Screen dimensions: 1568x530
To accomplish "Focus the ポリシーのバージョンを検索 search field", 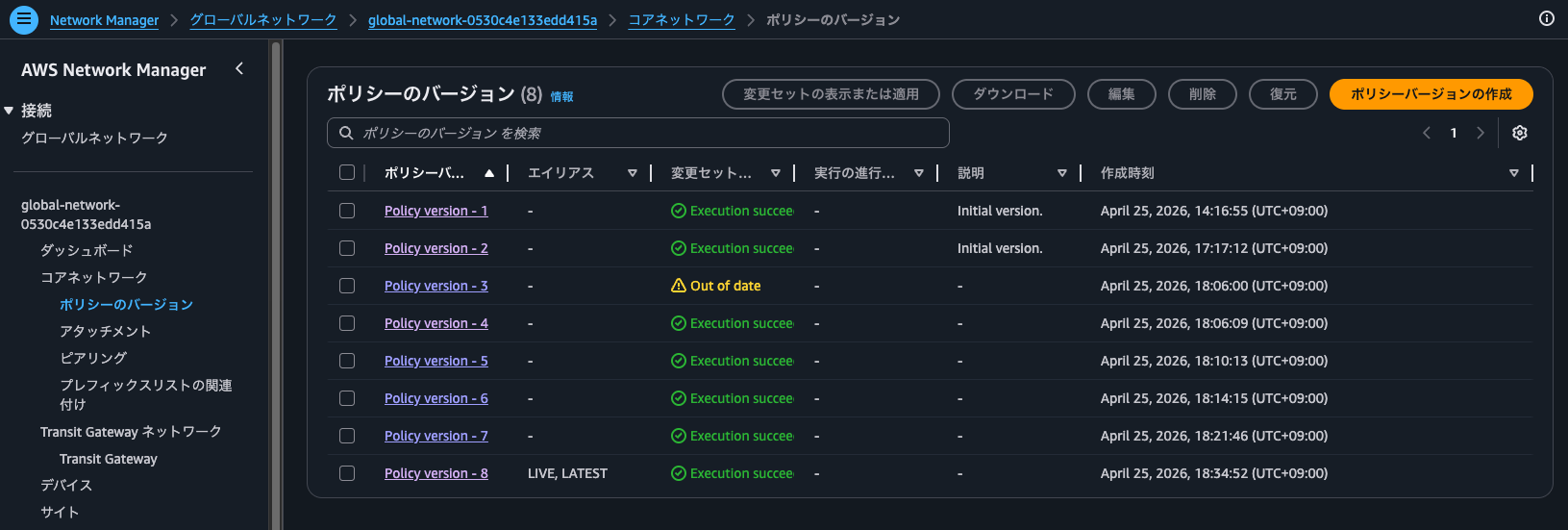I will click(638, 133).
